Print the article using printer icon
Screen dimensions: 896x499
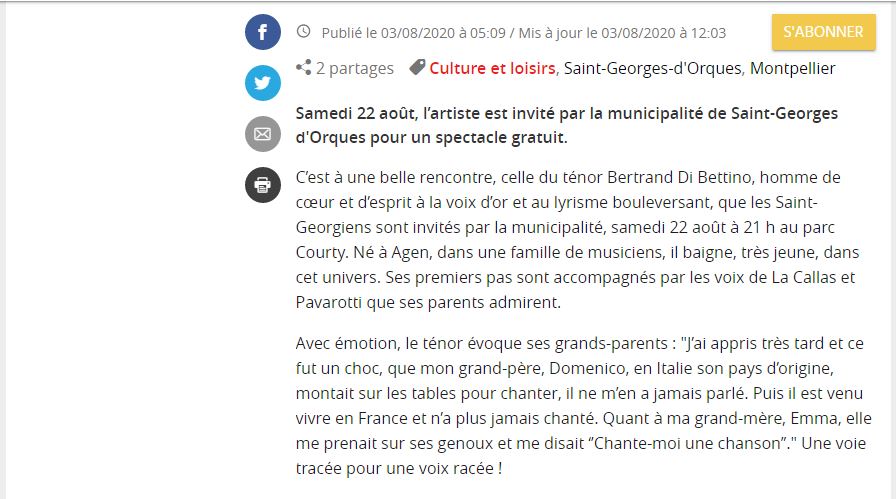tap(263, 185)
